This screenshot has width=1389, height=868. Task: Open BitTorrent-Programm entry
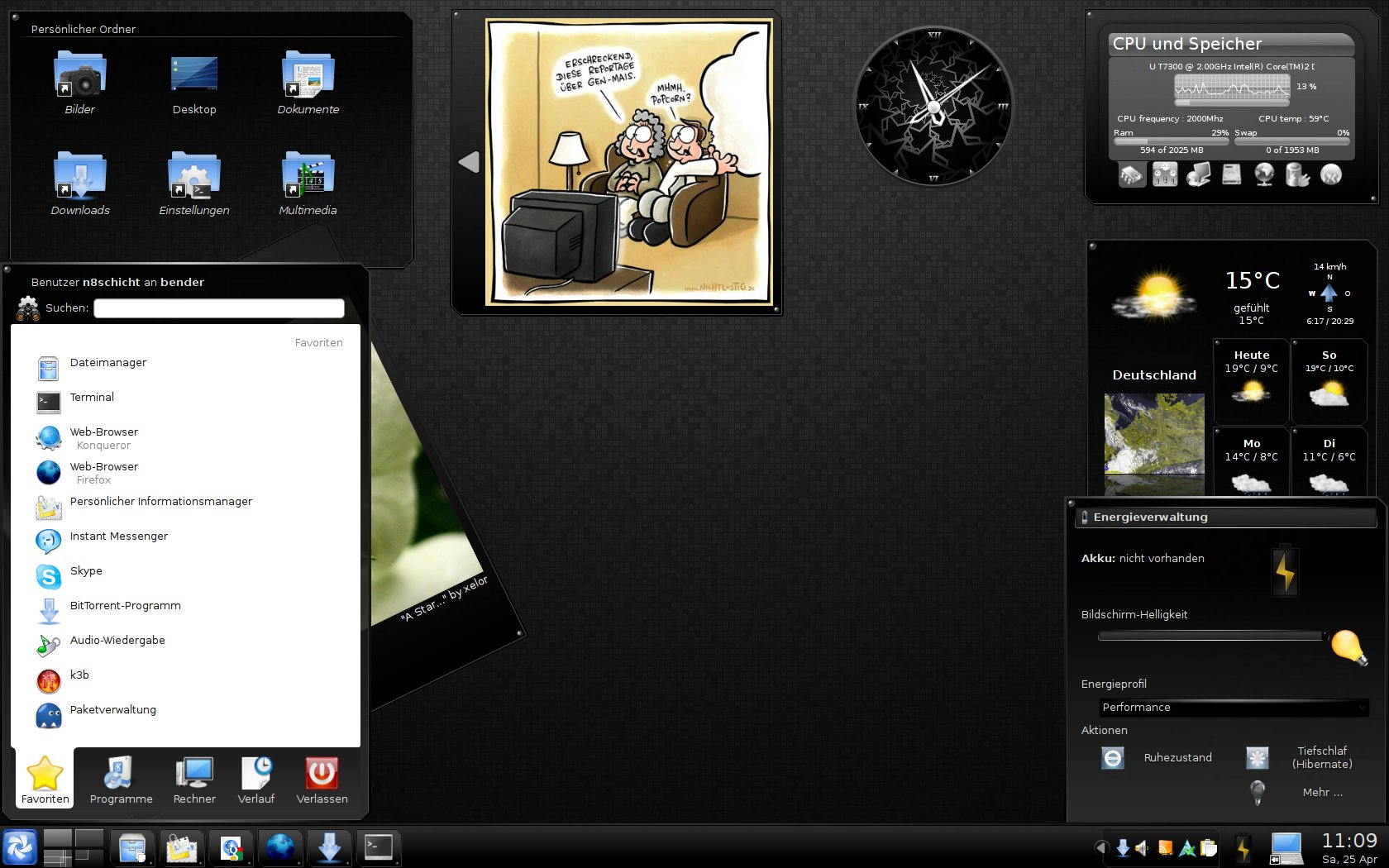[x=186, y=611]
